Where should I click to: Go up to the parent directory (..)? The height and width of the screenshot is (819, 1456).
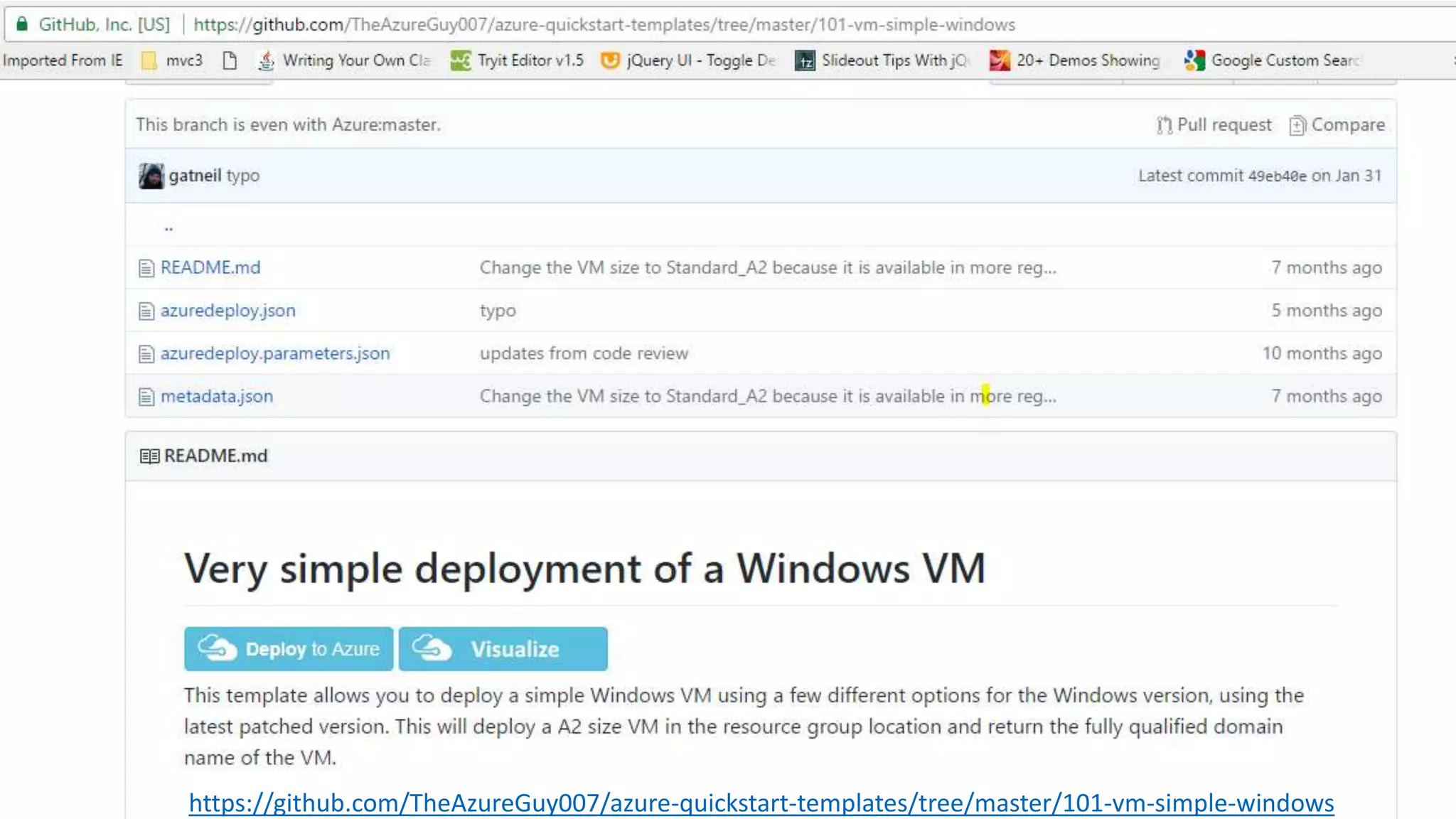168,227
